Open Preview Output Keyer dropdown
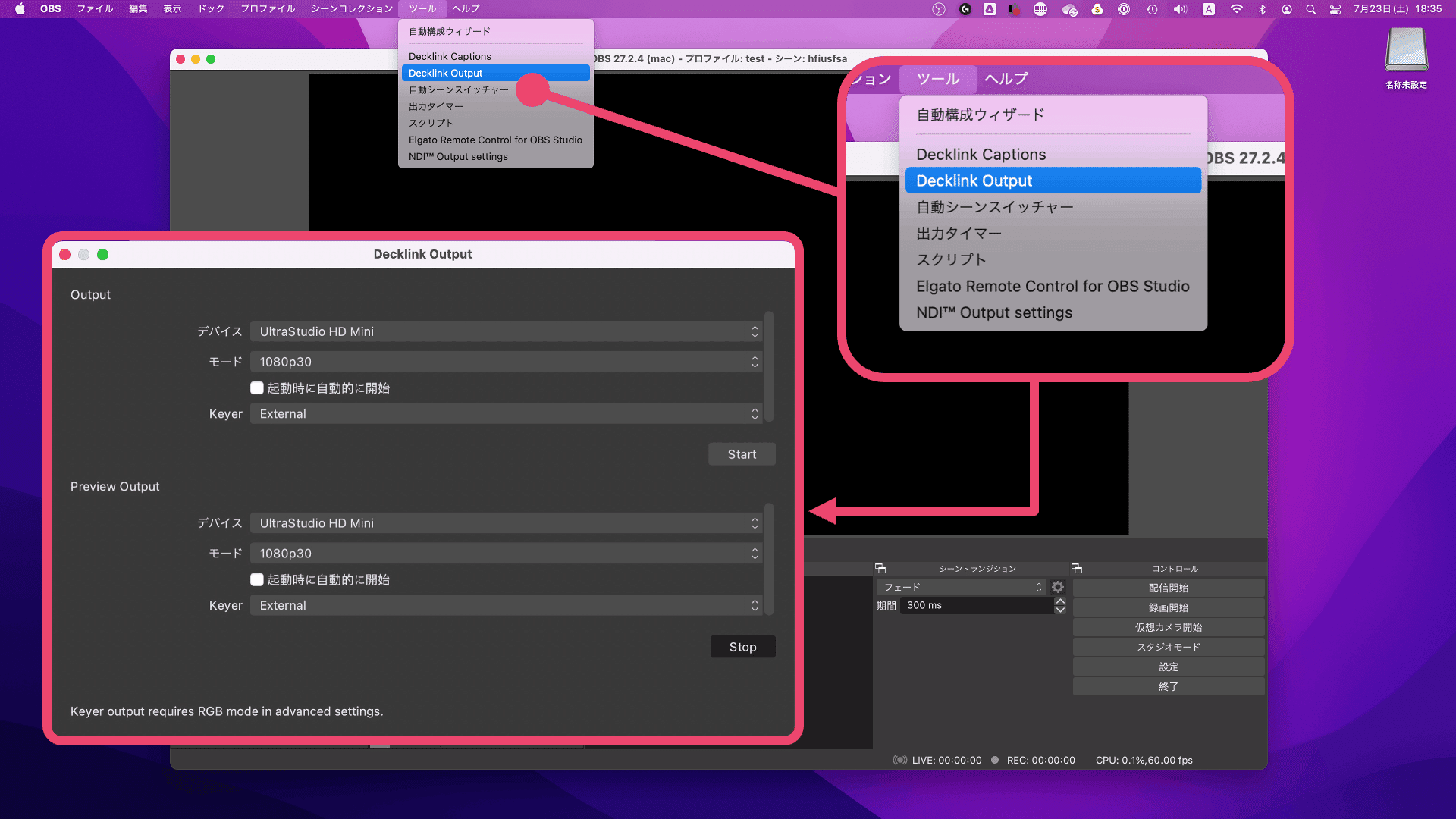 coord(506,606)
